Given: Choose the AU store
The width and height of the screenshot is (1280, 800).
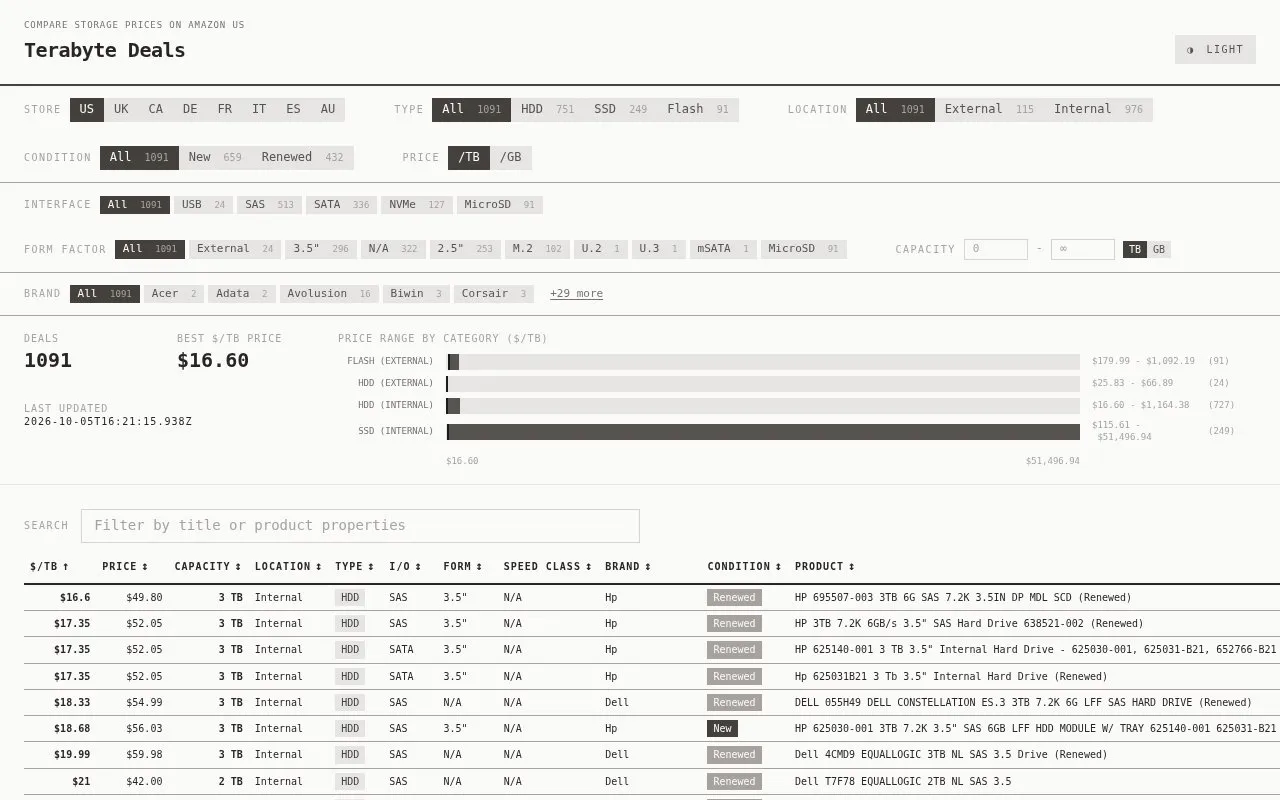Looking at the screenshot, I should (x=328, y=110).
